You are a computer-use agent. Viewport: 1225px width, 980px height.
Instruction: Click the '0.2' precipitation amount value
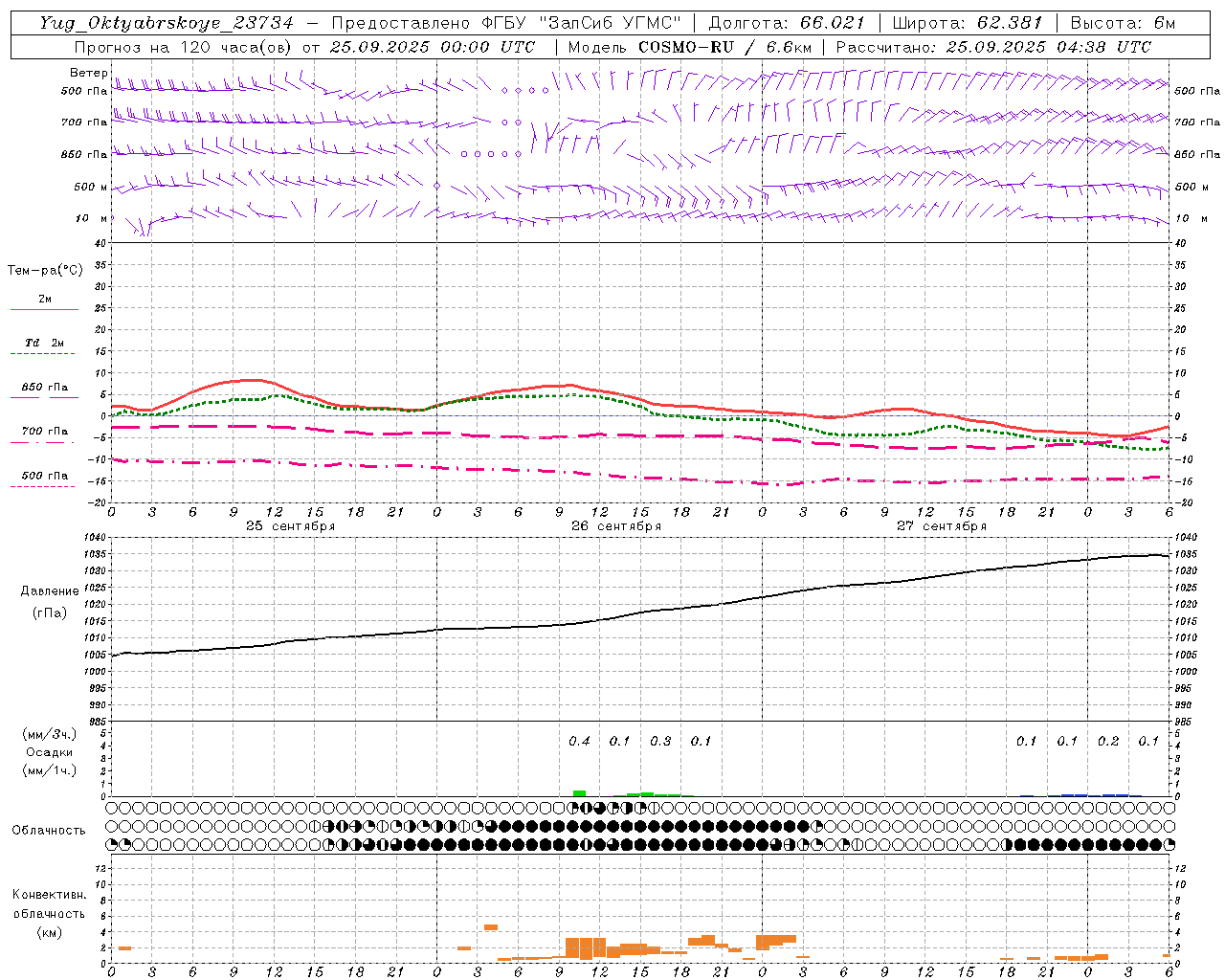tap(1108, 741)
